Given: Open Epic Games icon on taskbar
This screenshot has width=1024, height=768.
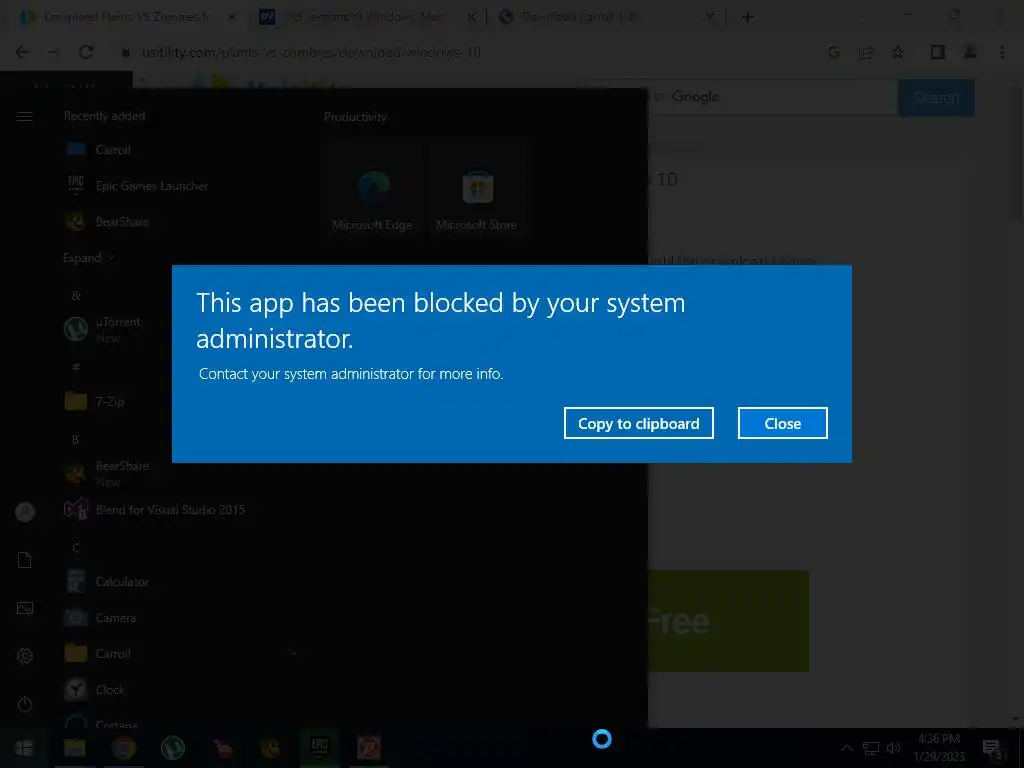Looking at the screenshot, I should (x=319, y=748).
